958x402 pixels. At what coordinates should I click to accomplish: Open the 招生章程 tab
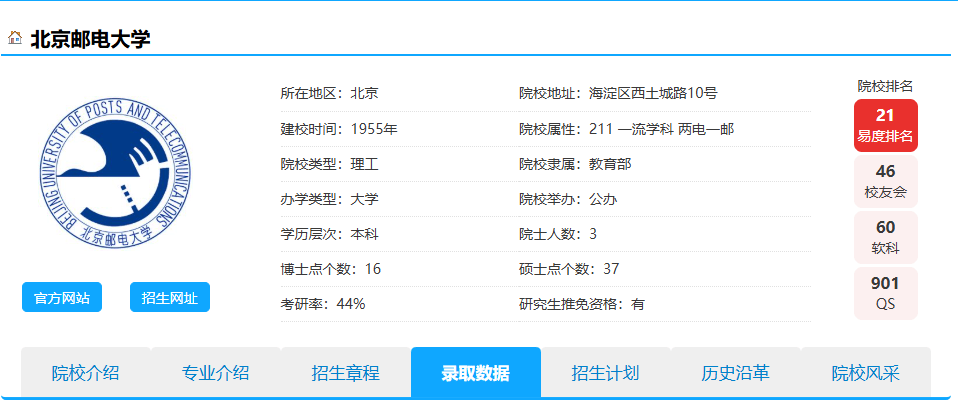click(345, 374)
